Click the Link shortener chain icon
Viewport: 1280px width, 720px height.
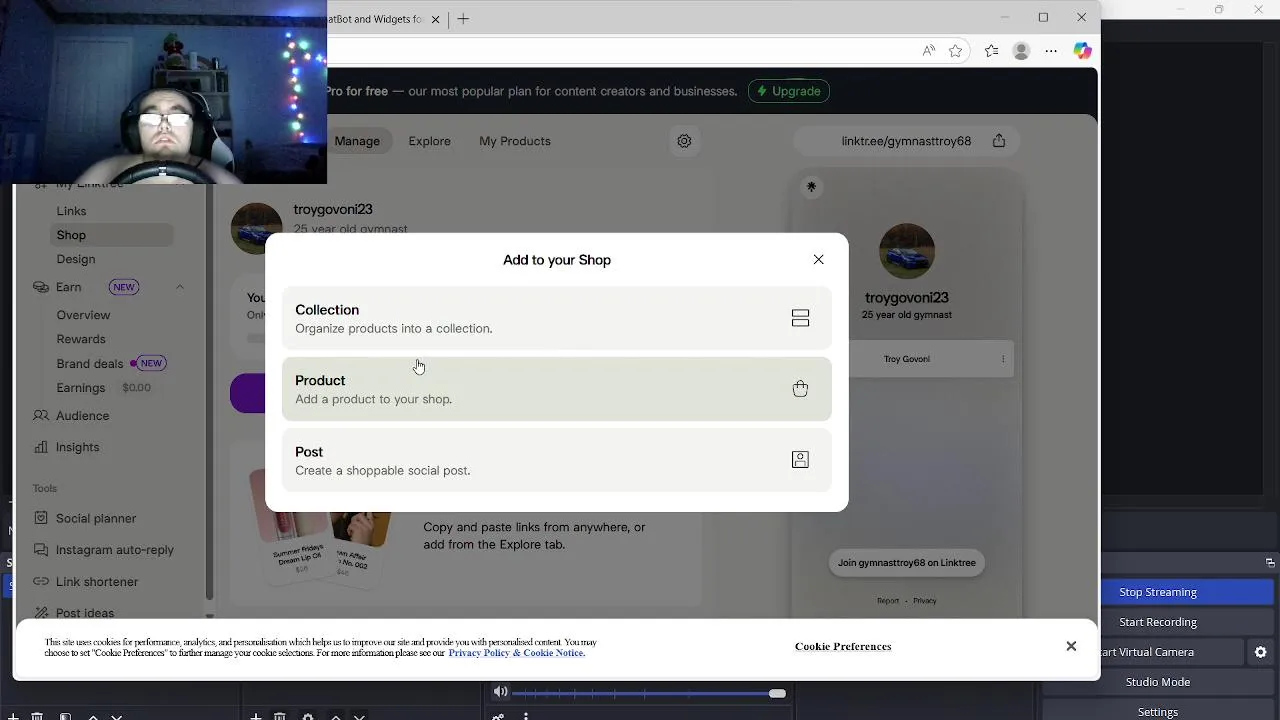click(x=41, y=581)
